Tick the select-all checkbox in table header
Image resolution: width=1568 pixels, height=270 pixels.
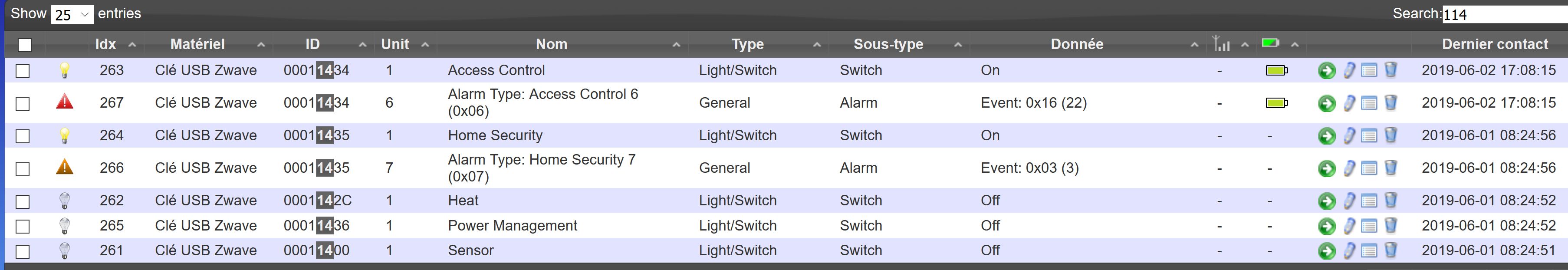pos(24,44)
